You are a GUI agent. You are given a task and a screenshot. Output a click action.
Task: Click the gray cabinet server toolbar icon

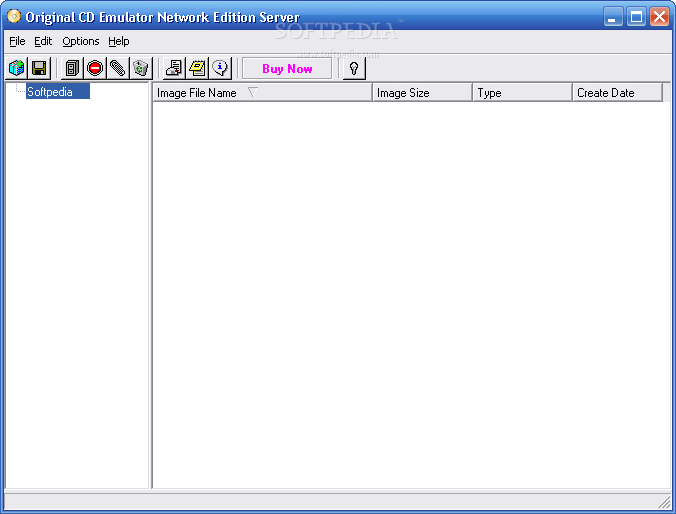(72, 68)
